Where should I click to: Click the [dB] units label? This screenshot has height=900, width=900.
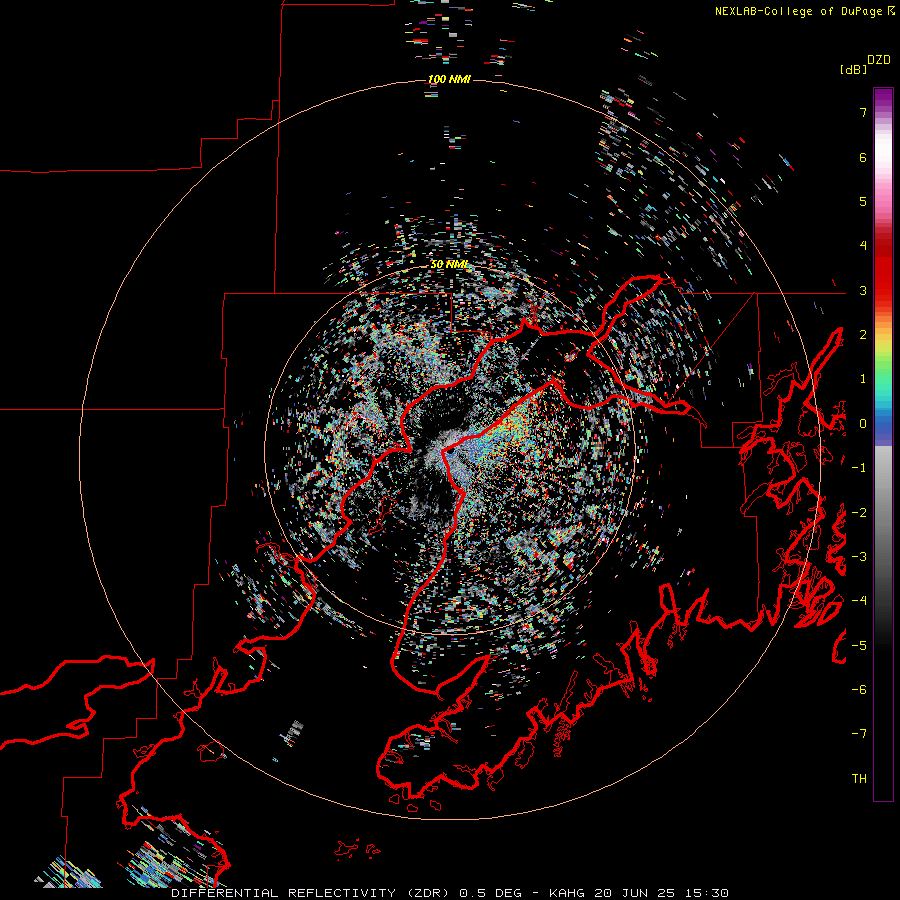pyautogui.click(x=853, y=69)
